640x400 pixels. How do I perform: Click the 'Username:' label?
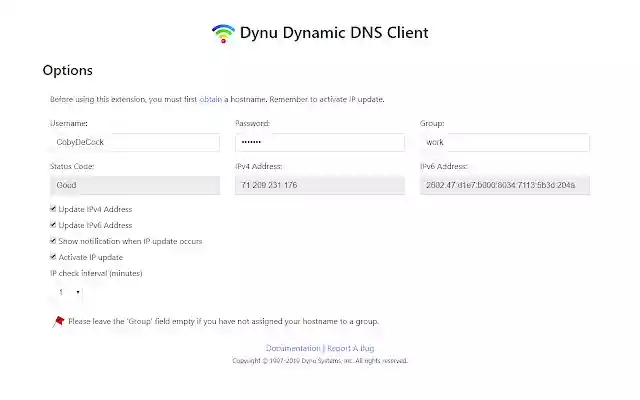coord(69,123)
